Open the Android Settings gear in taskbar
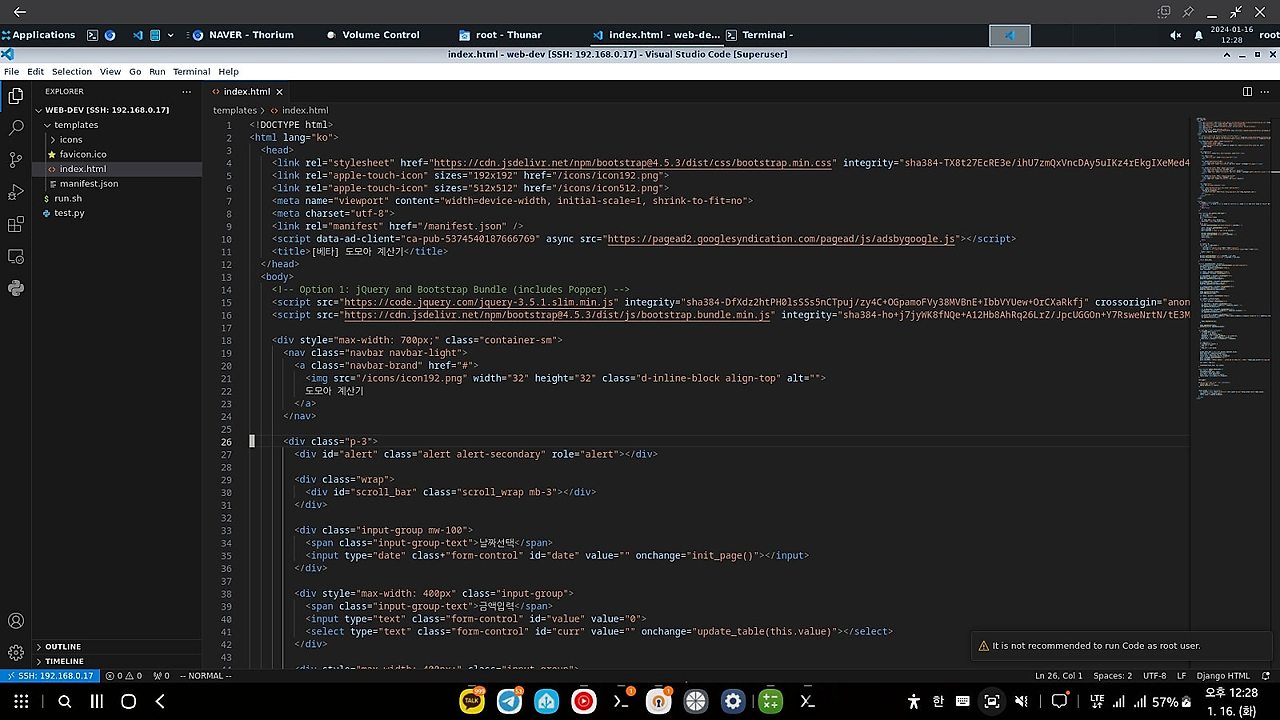Image resolution: width=1280 pixels, height=720 pixels. [x=733, y=701]
